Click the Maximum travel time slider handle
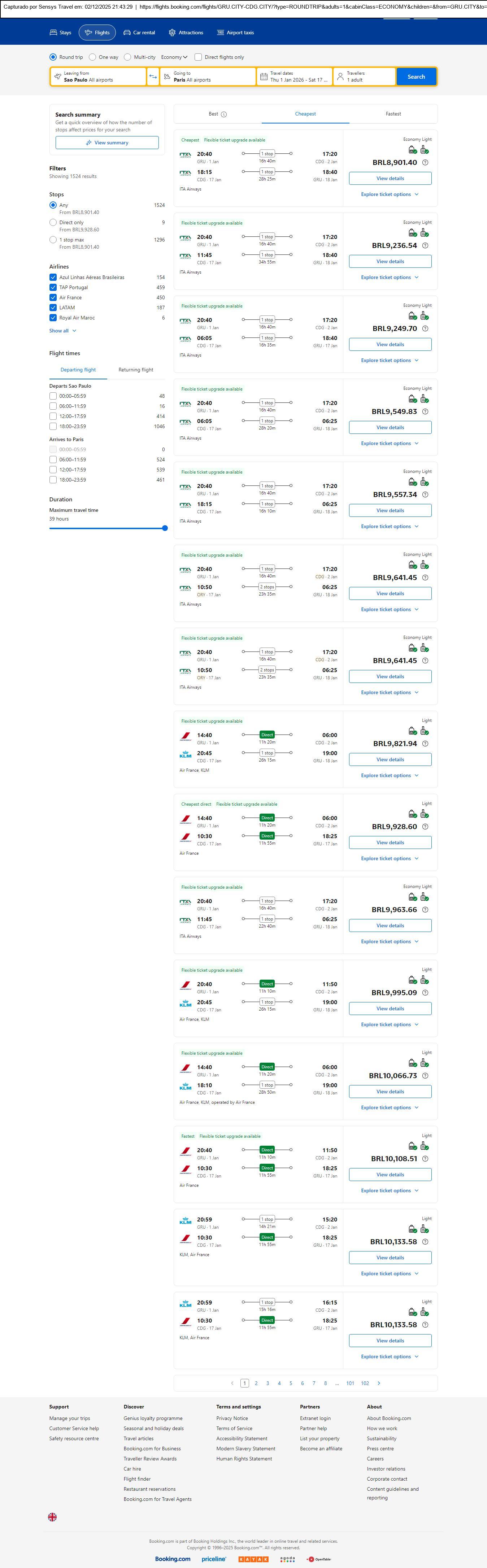This screenshot has height=1568, width=487. (165, 528)
